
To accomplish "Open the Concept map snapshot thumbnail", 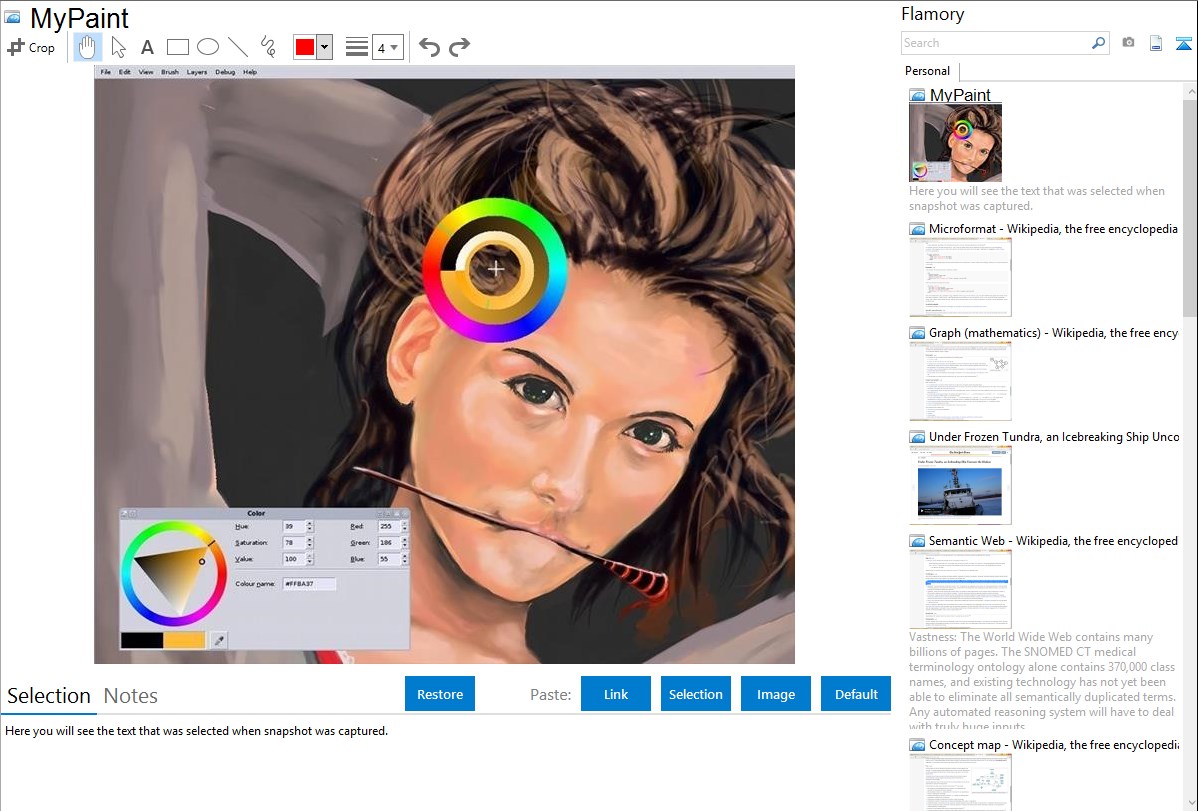I will coord(960,782).
